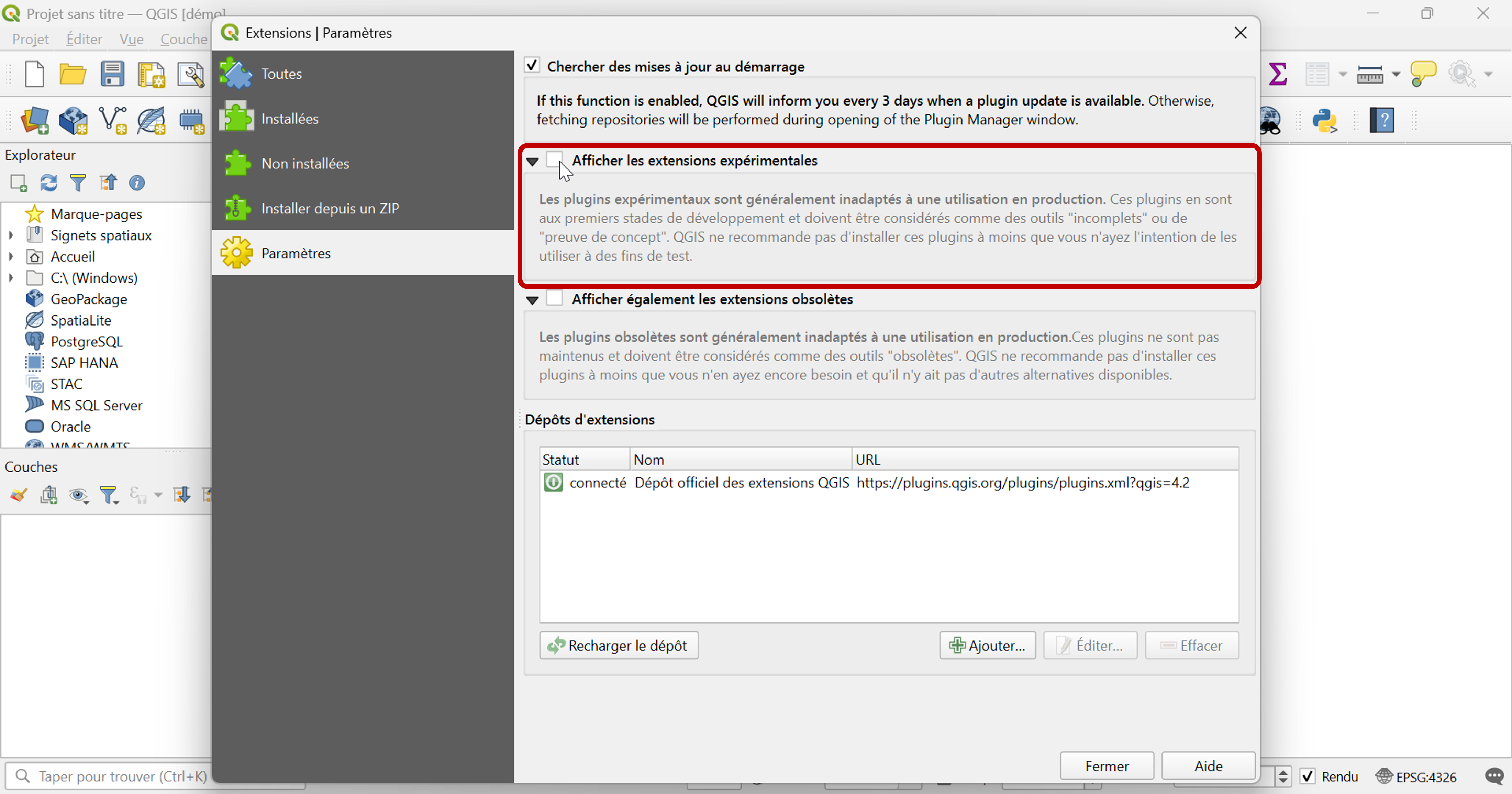Click the info properties icon in Explorateur

point(137,183)
